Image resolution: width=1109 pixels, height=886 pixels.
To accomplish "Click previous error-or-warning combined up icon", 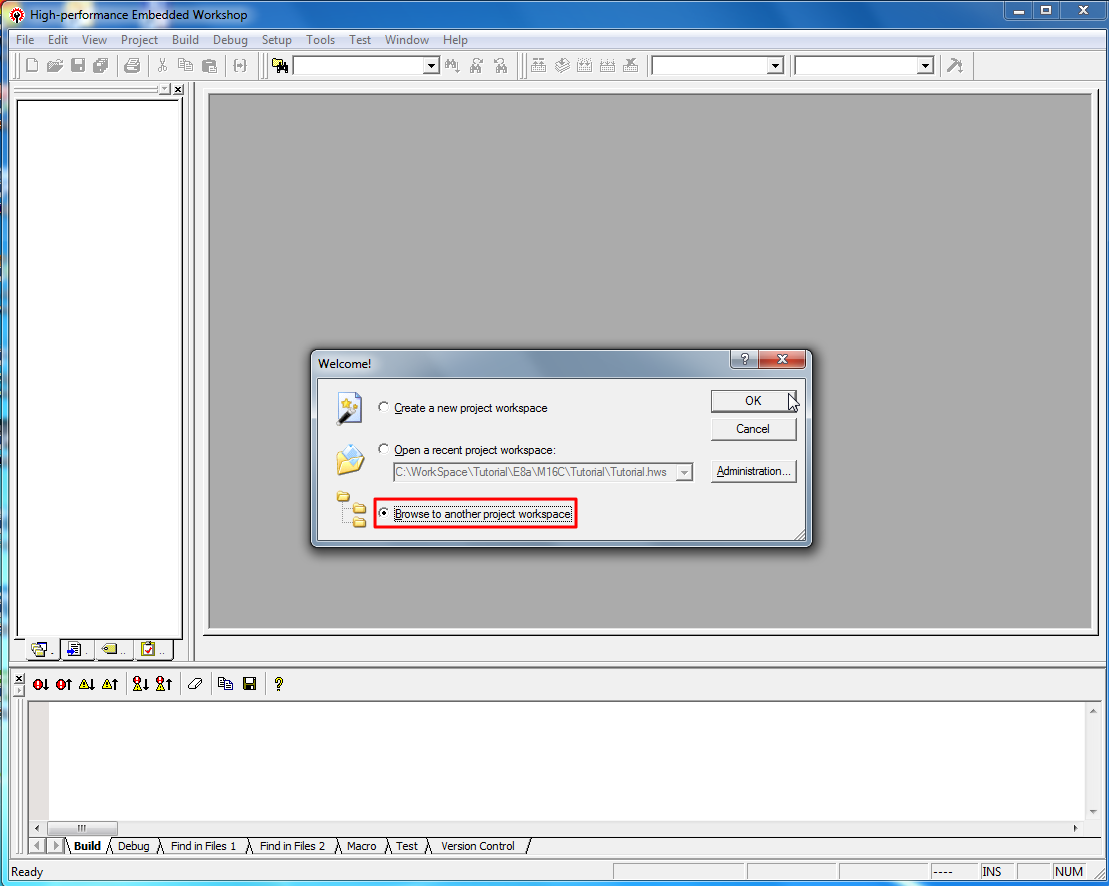I will pyautogui.click(x=163, y=684).
